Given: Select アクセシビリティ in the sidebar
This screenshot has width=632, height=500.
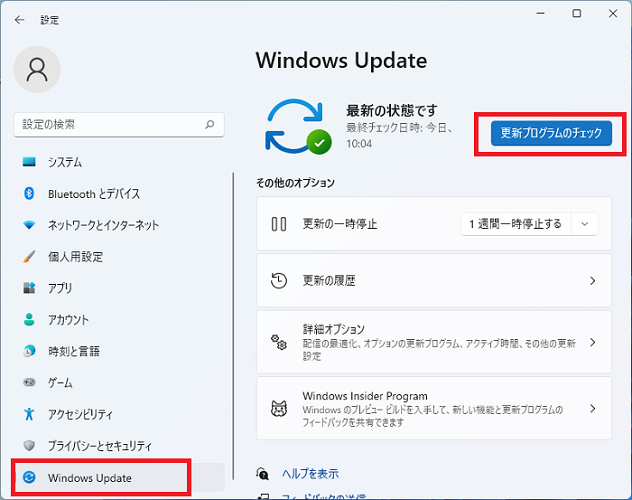Looking at the screenshot, I should click(x=119, y=414).
